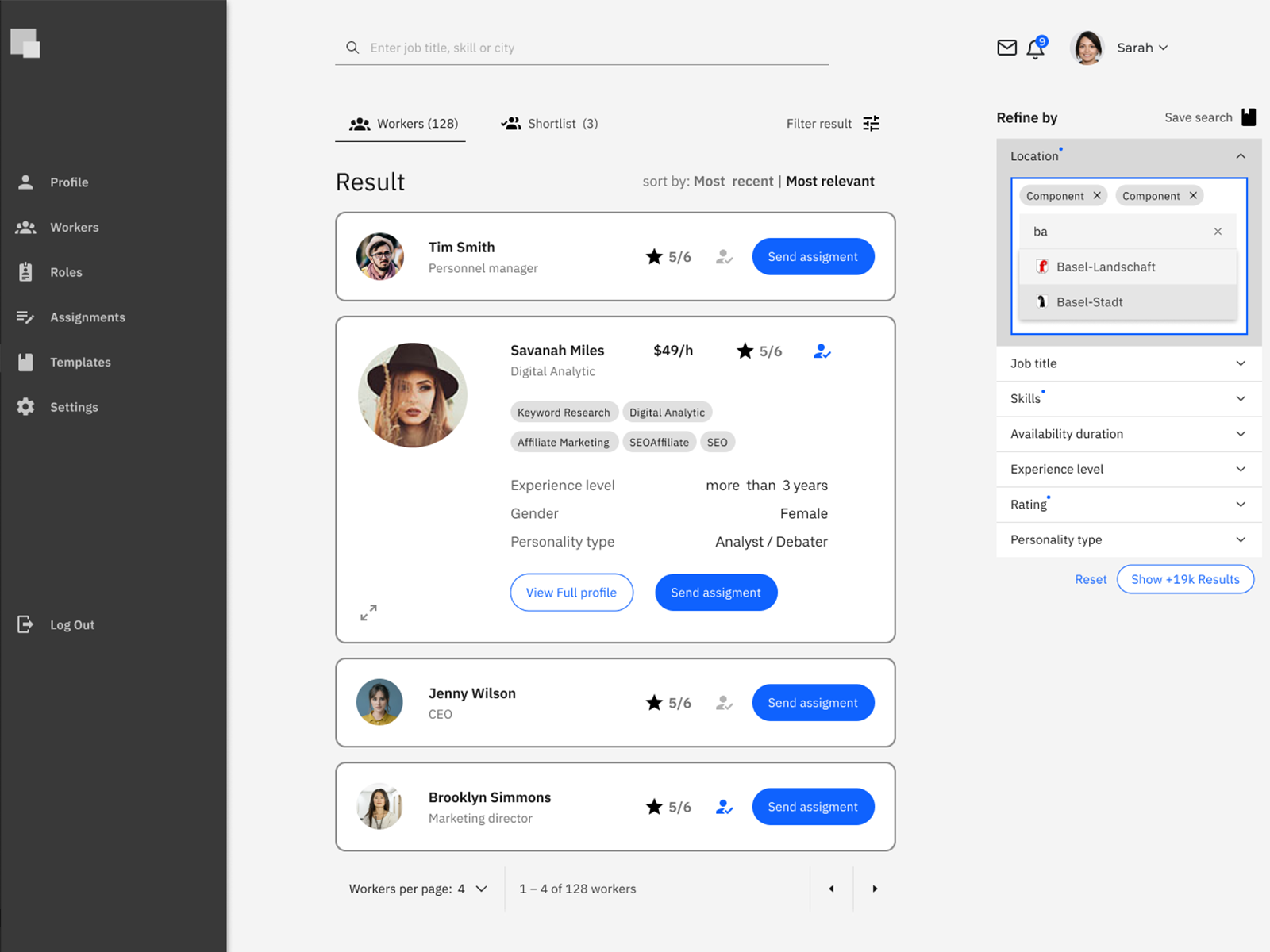Select Templates in the sidebar
Image resolution: width=1270 pixels, height=952 pixels.
point(80,362)
